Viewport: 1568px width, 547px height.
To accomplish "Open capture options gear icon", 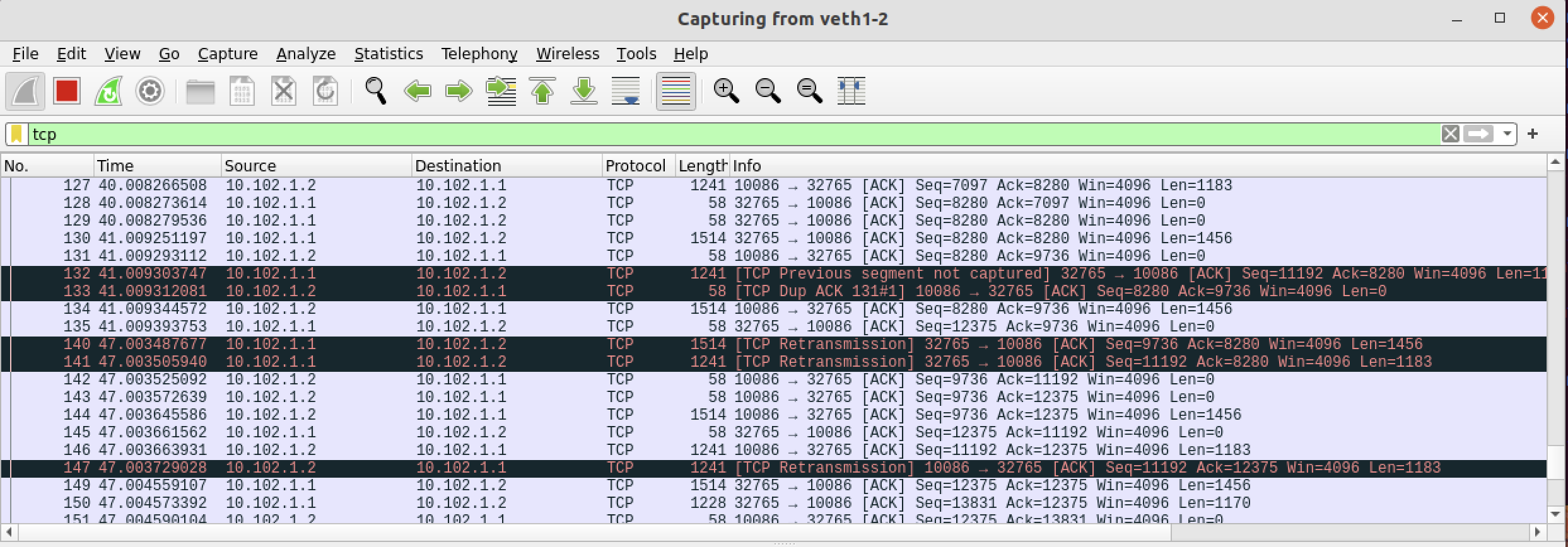I will click(x=150, y=91).
